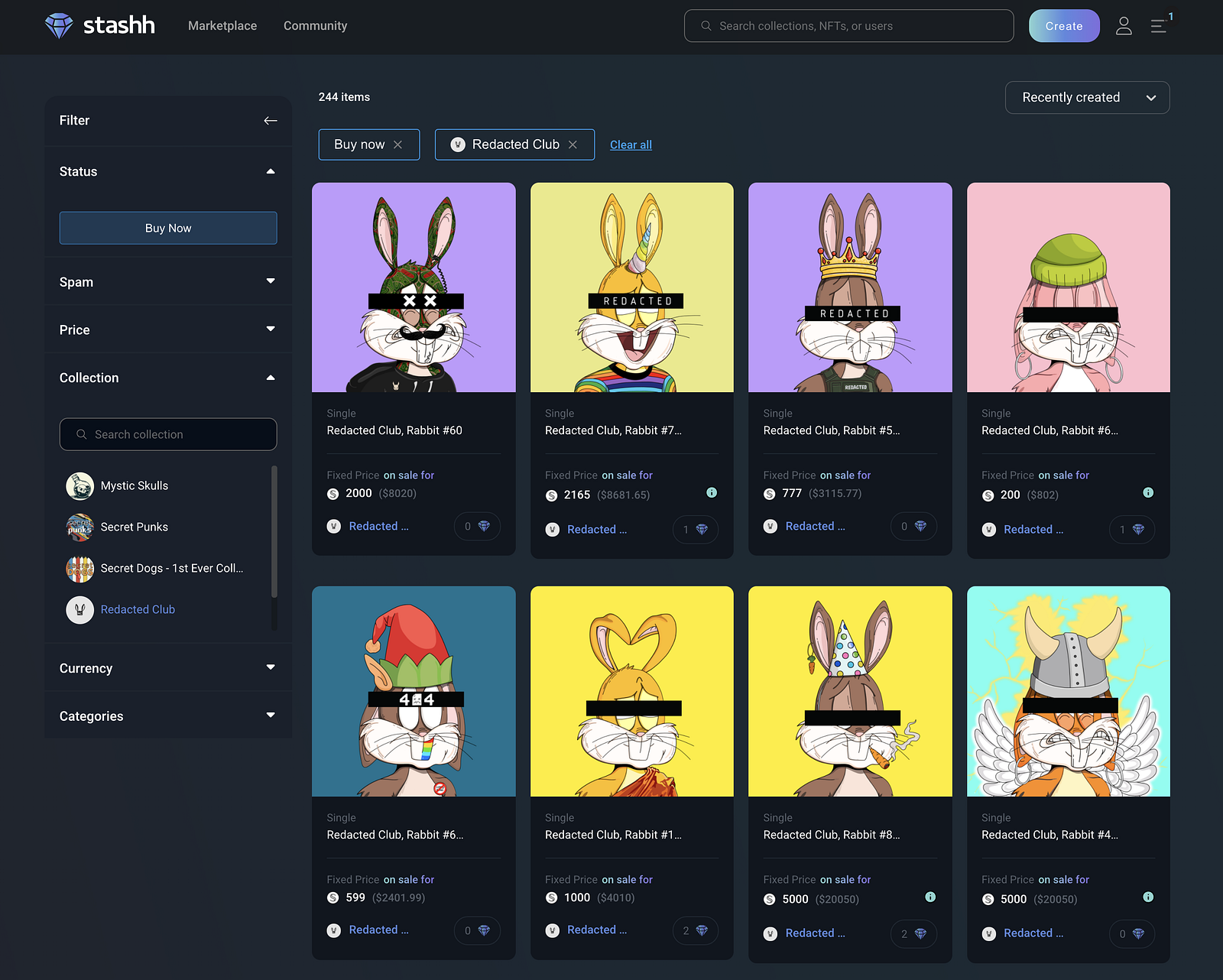Click the Secret Punks collection avatar
This screenshot has height=980, width=1223.
click(x=79, y=527)
